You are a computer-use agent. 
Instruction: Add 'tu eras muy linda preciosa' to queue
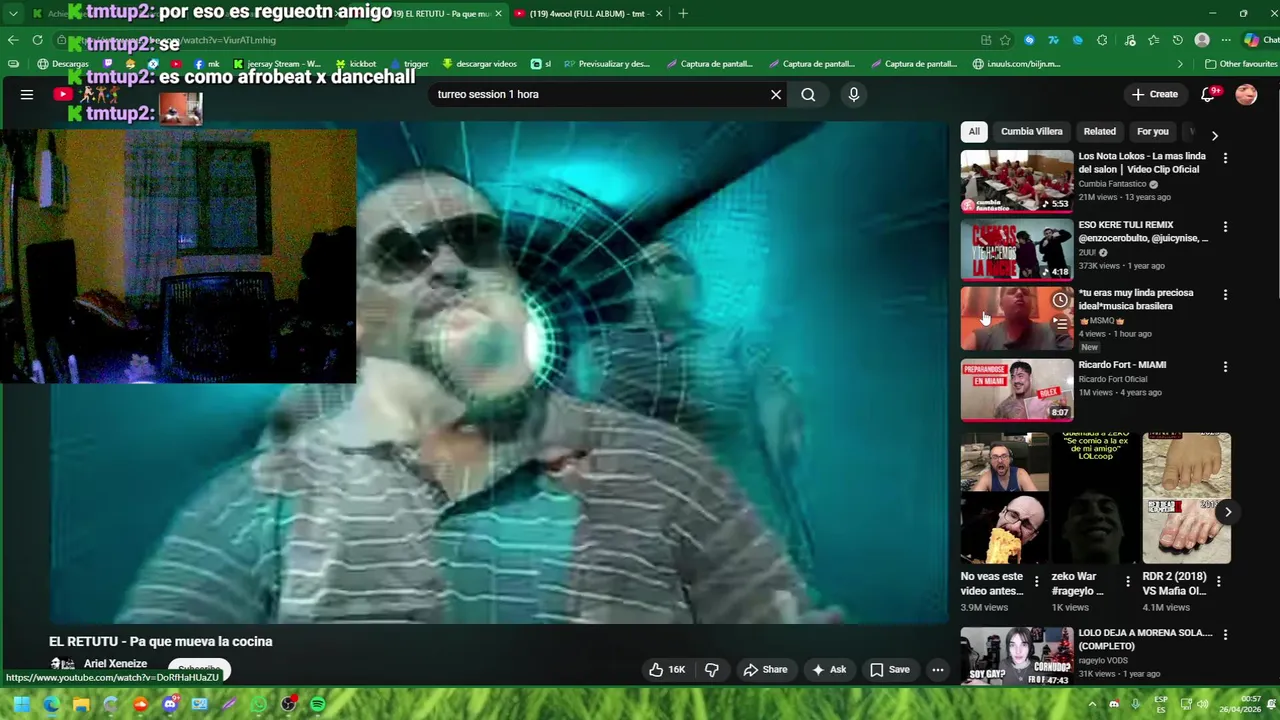(x=1060, y=323)
